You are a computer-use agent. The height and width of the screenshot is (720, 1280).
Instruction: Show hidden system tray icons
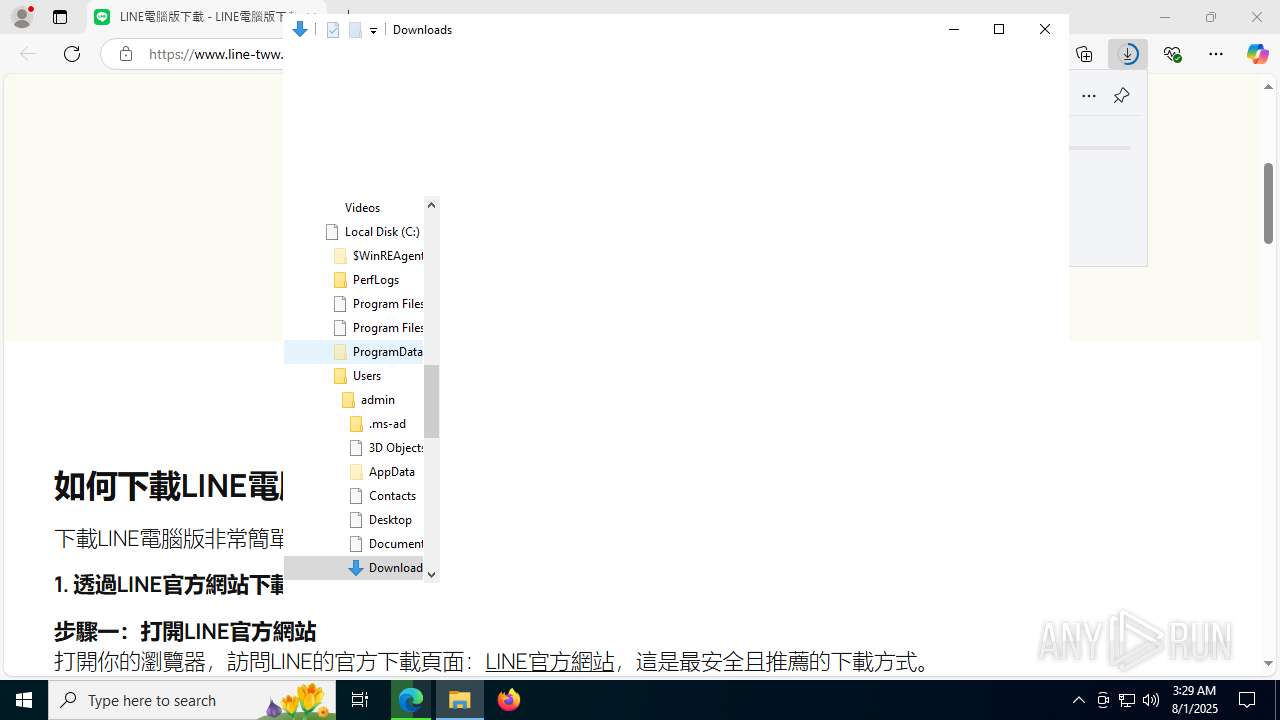(1078, 700)
